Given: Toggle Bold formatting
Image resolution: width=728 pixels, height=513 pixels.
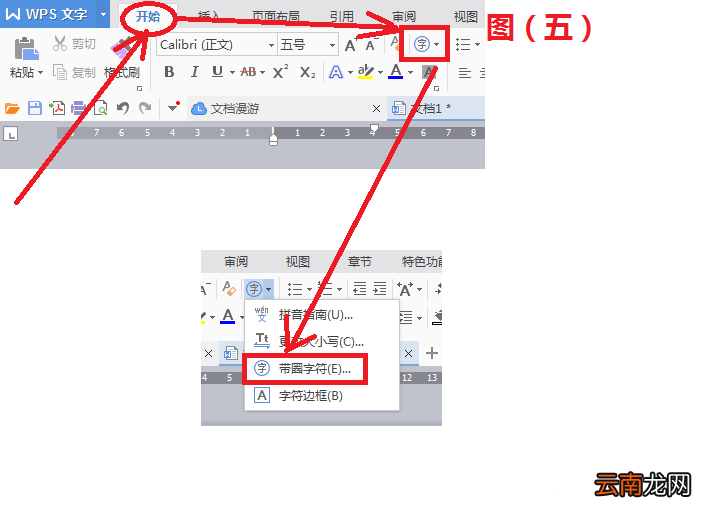Looking at the screenshot, I should (x=169, y=72).
